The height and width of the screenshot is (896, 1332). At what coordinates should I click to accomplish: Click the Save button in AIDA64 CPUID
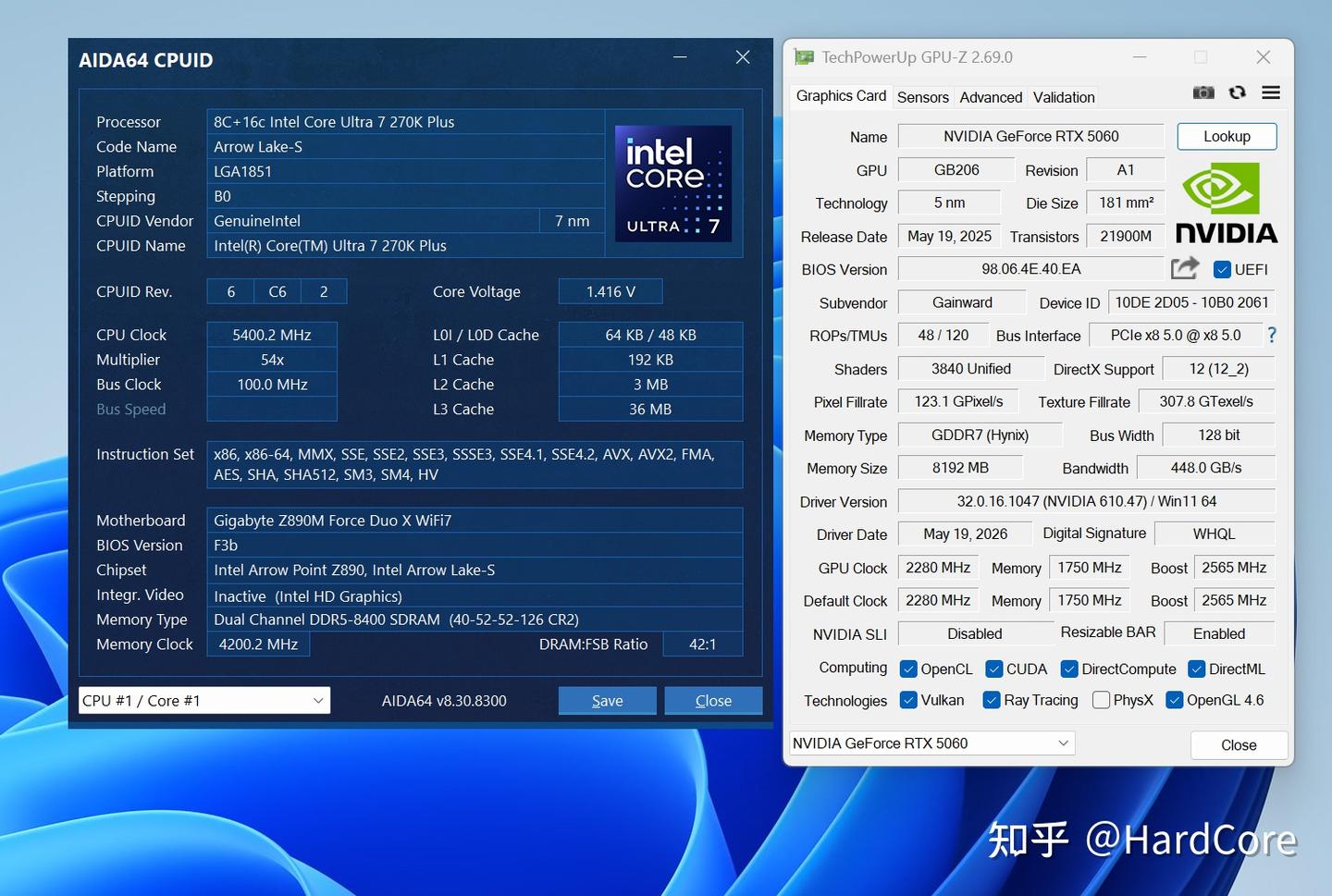point(607,701)
